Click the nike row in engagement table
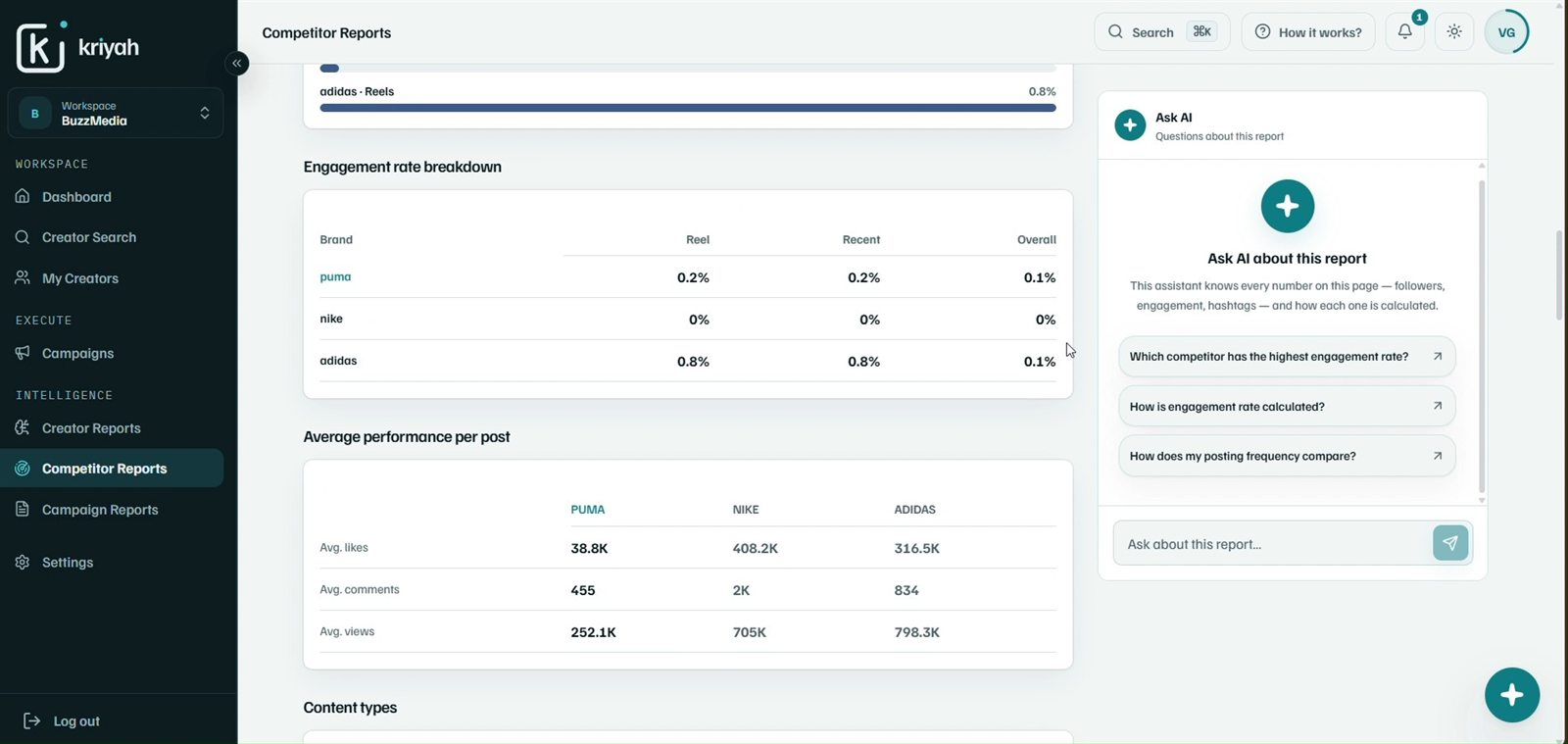 [x=687, y=319]
